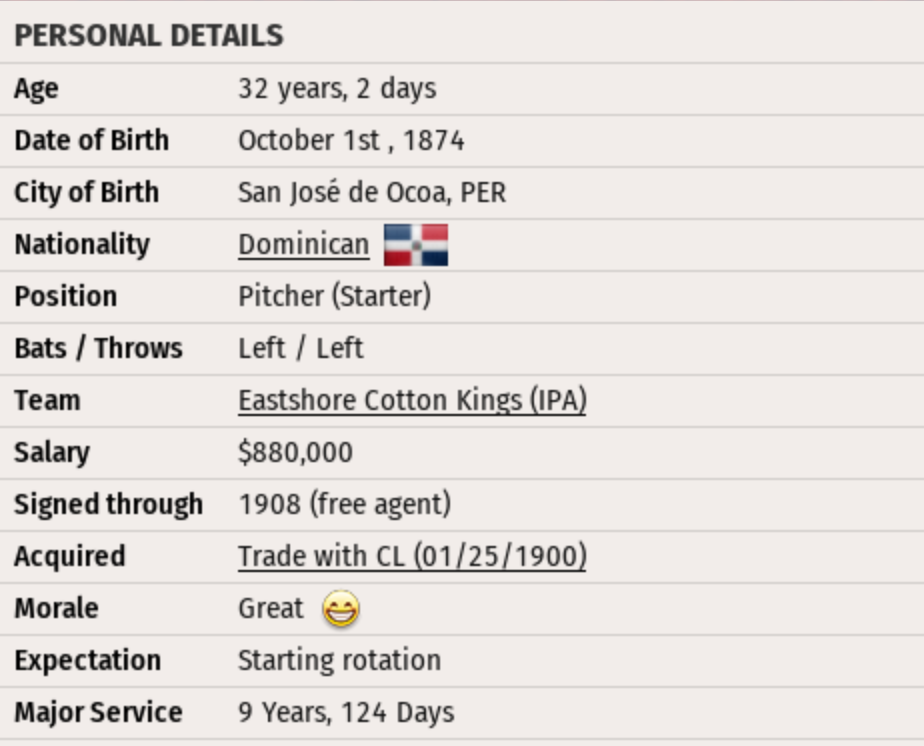The height and width of the screenshot is (746, 924).
Task: Click the Left / Left bats-throws value
Action: pos(300,349)
